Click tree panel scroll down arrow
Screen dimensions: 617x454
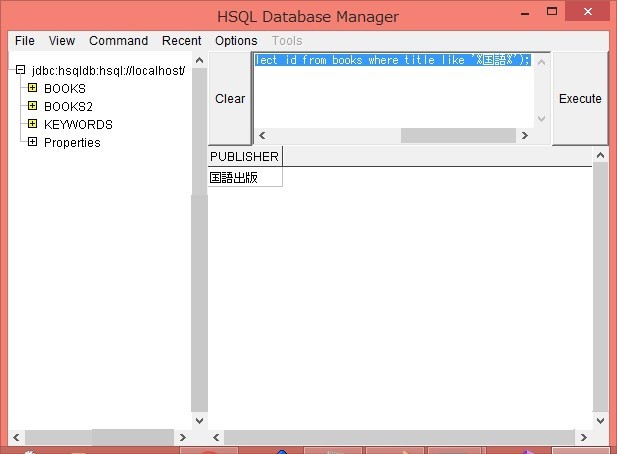(200, 421)
